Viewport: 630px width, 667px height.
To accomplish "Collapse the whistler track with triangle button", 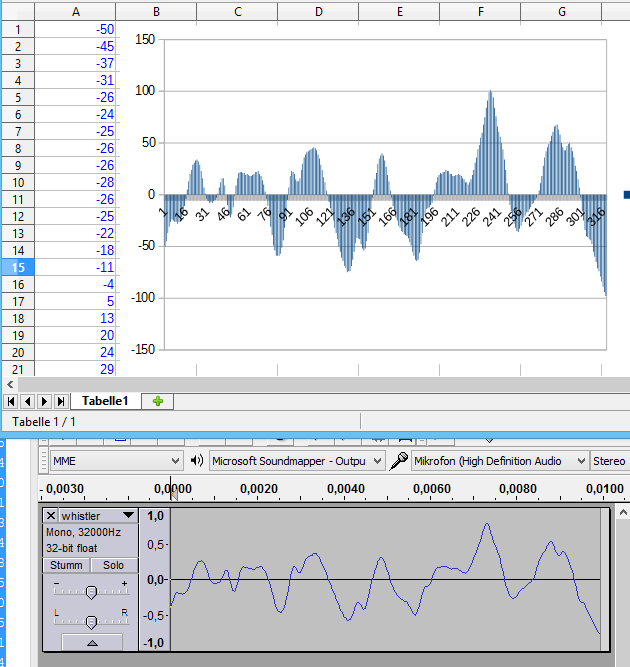I will click(x=92, y=643).
